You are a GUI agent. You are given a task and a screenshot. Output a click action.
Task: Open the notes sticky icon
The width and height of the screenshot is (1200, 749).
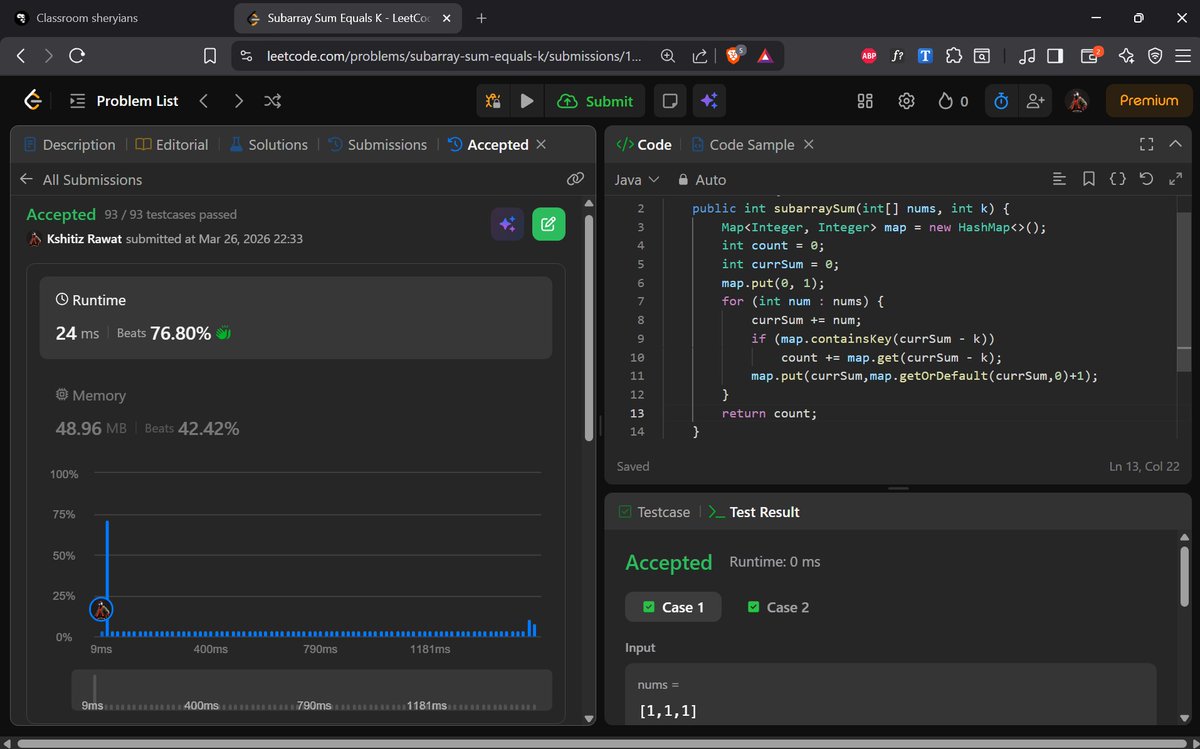pyautogui.click(x=670, y=101)
